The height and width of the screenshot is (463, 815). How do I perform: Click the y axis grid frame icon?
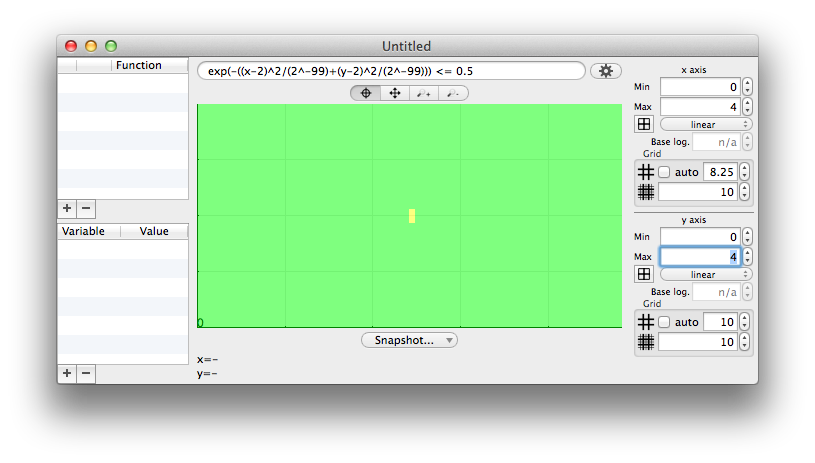[643, 274]
